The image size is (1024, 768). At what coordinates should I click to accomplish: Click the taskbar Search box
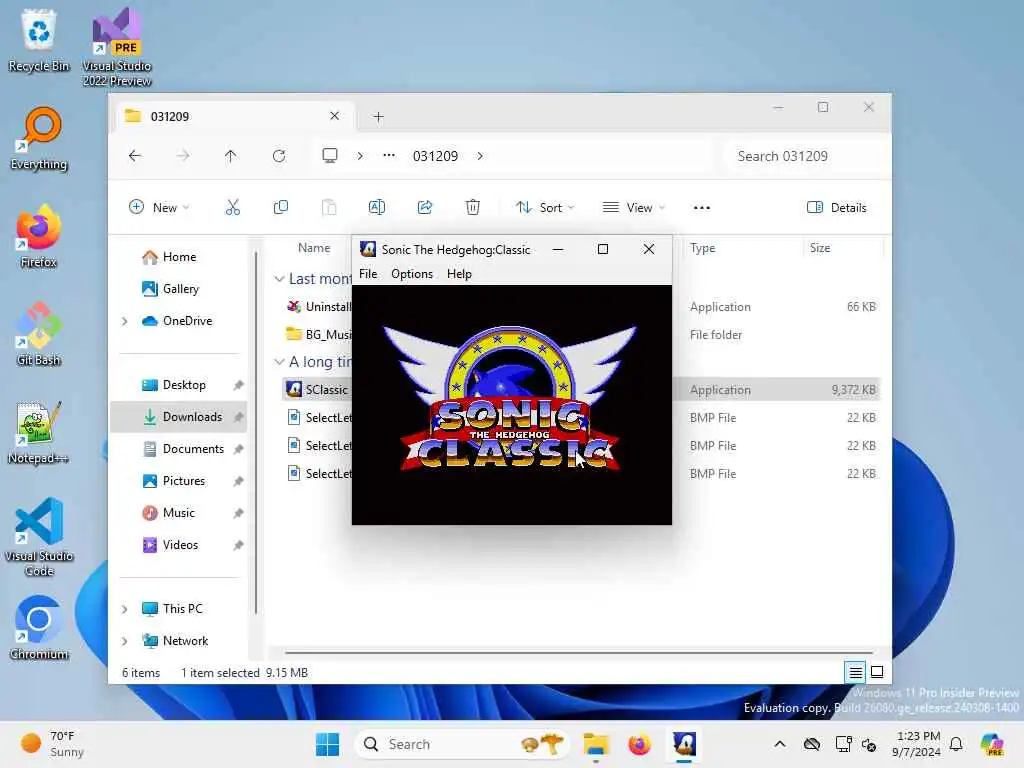pos(462,744)
